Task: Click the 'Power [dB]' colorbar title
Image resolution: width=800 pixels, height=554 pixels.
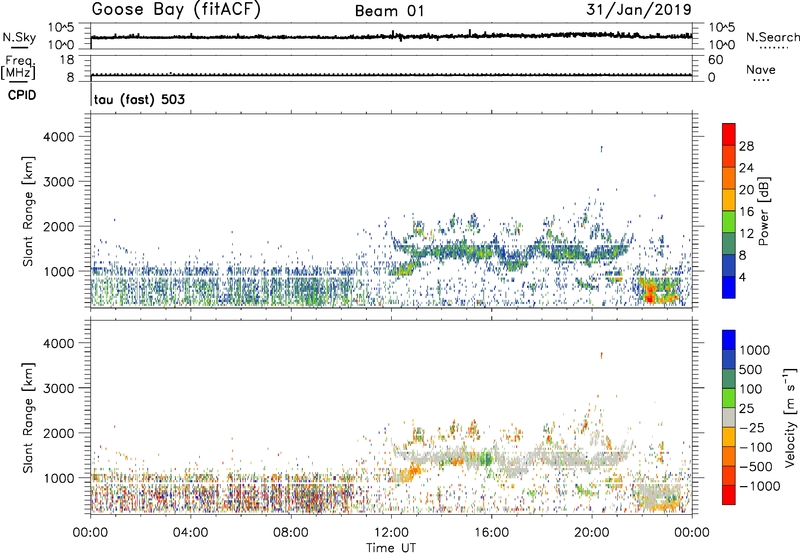Action: (x=764, y=211)
